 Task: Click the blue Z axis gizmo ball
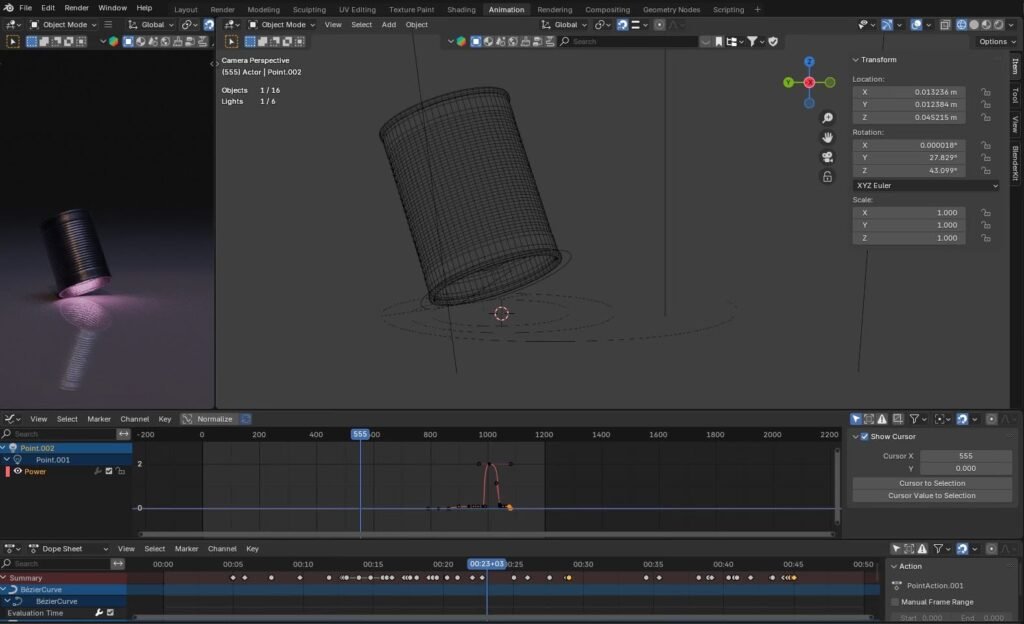click(x=809, y=62)
